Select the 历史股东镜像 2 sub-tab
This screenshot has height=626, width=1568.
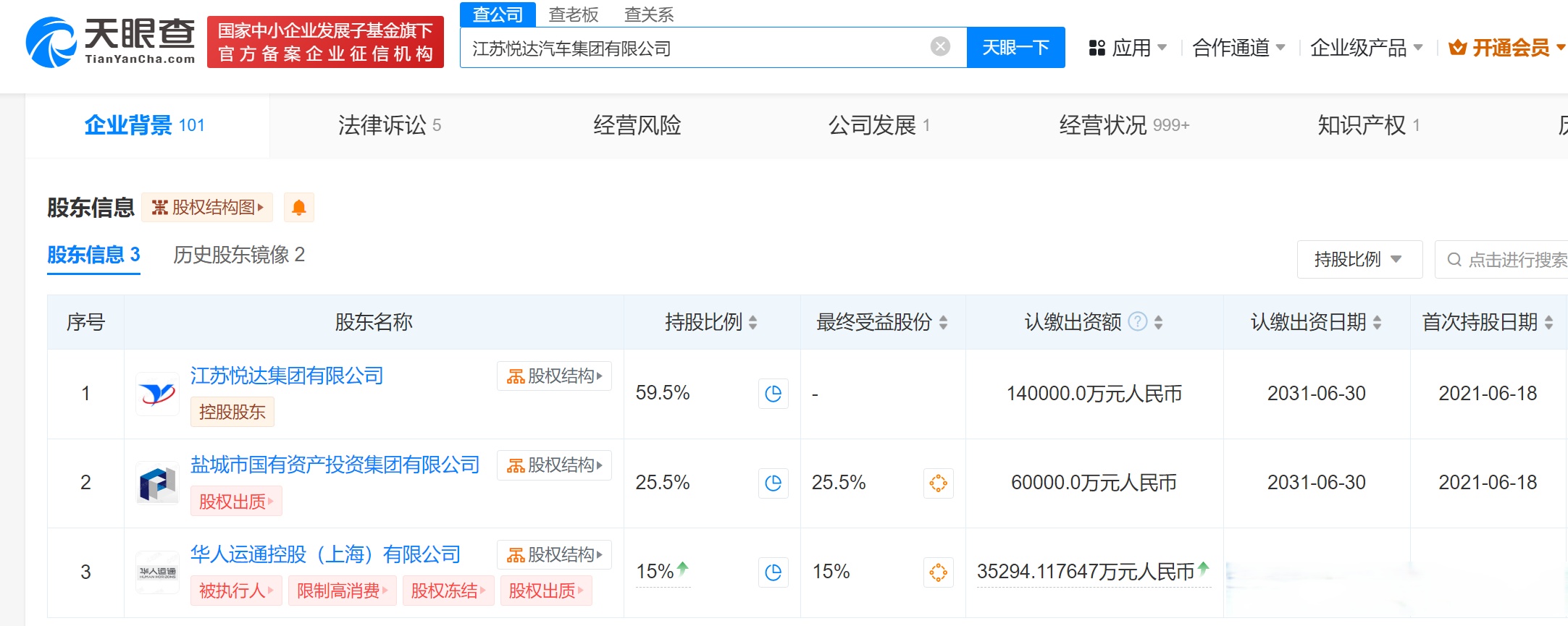point(239,255)
